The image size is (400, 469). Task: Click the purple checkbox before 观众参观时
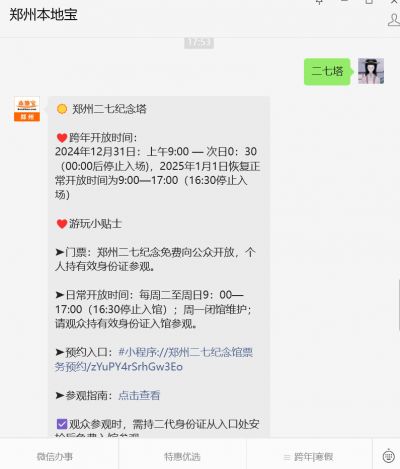[62, 424]
